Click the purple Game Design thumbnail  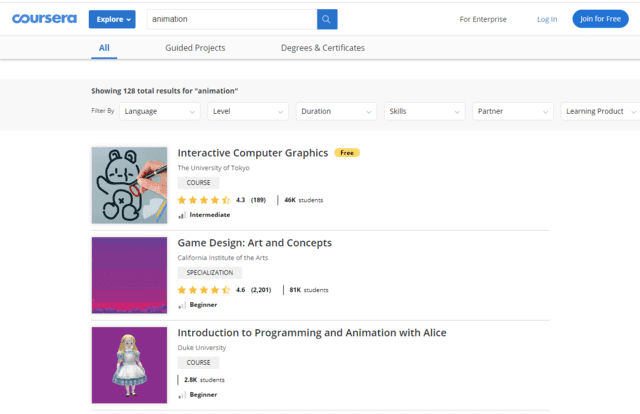pos(129,275)
